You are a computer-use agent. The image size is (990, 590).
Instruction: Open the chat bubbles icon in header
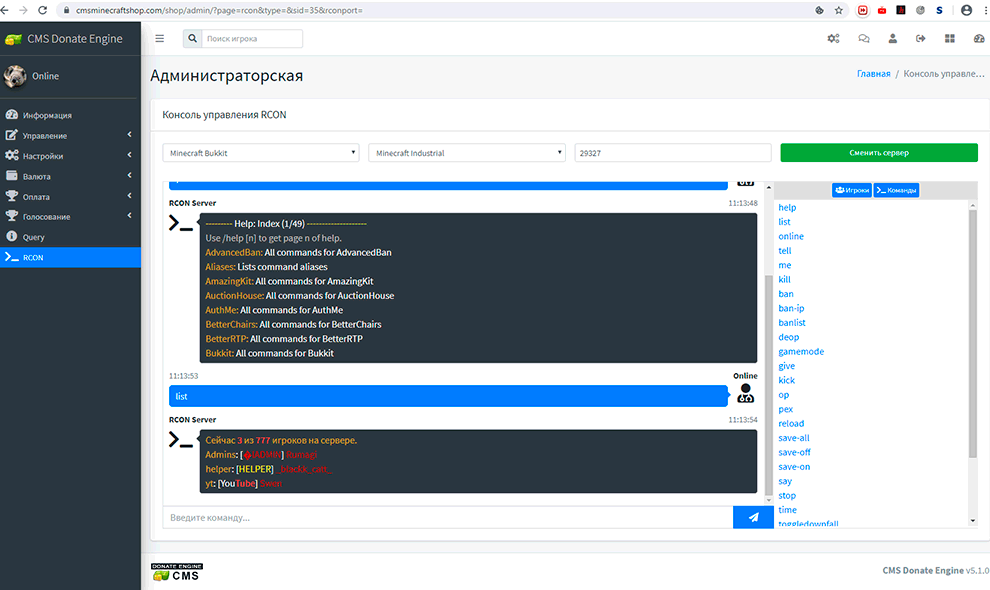tap(863, 39)
